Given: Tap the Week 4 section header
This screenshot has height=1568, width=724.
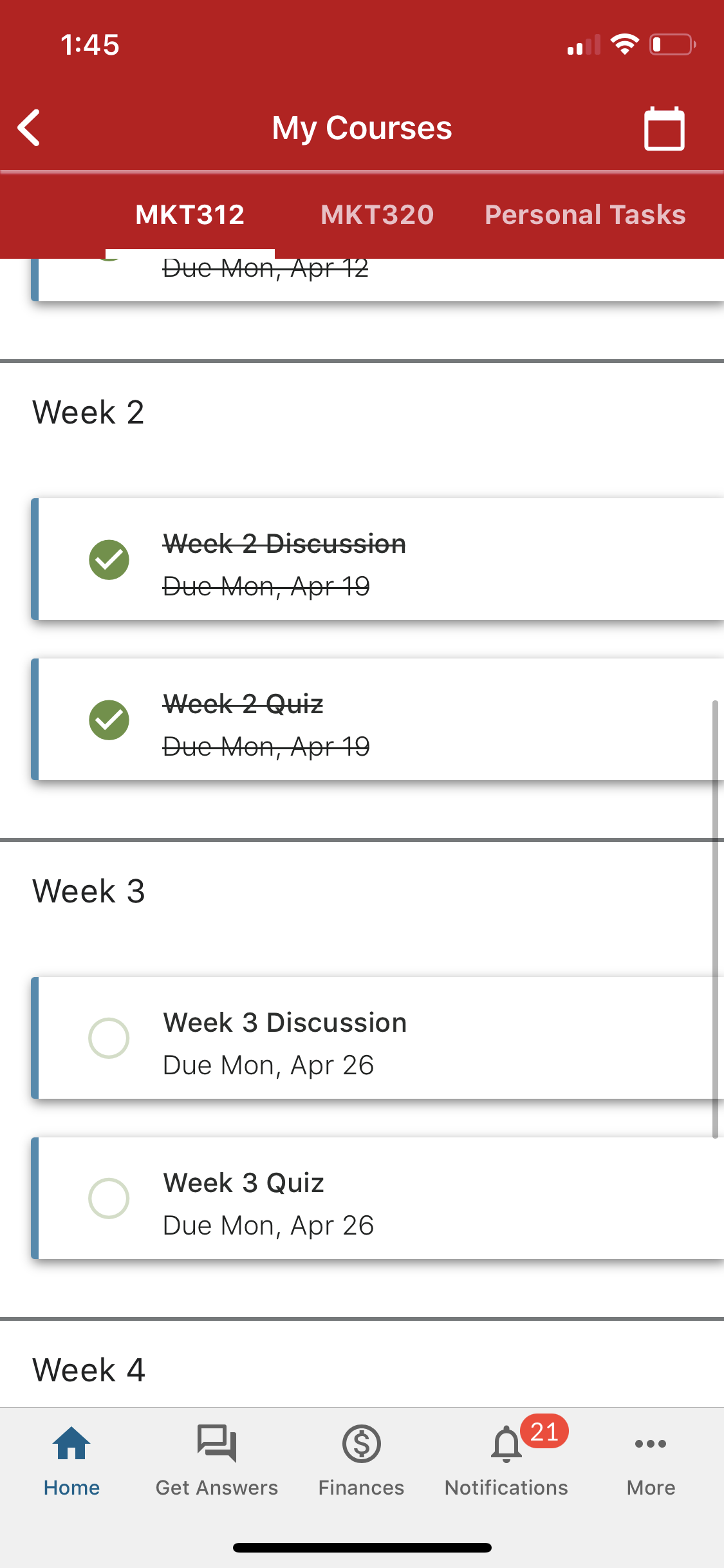Looking at the screenshot, I should [x=89, y=1370].
